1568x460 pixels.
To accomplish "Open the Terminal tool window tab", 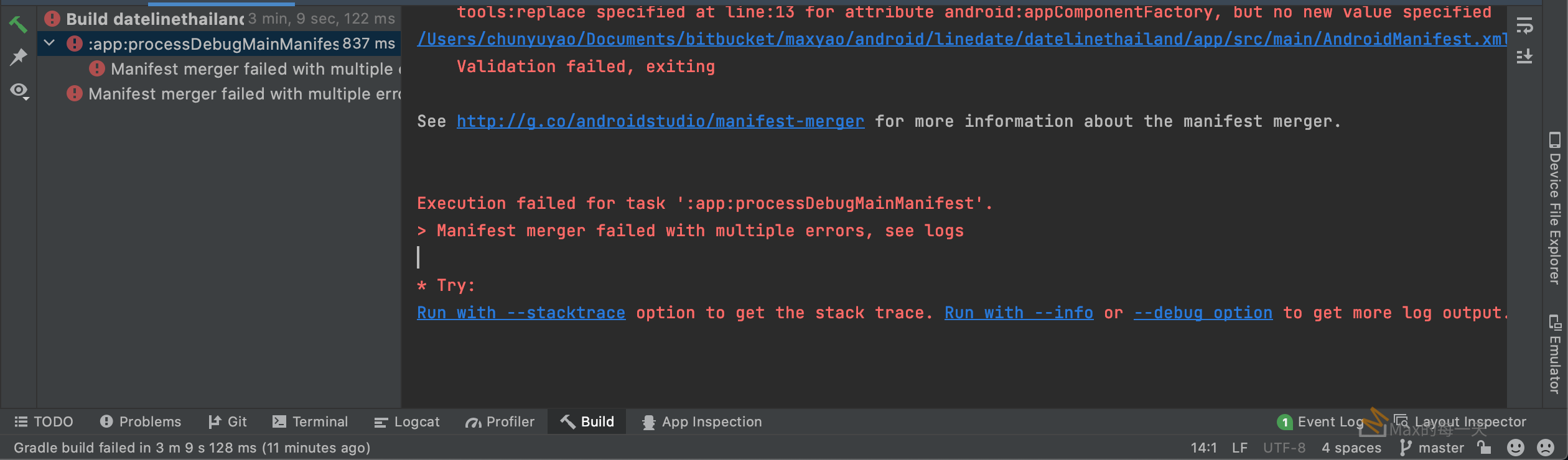I will click(310, 422).
